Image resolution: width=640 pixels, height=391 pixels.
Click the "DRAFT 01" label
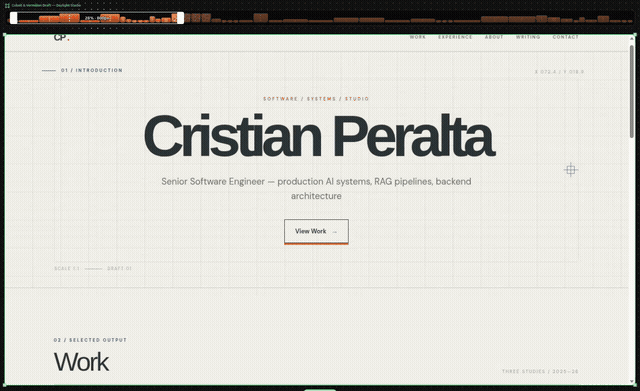tap(119, 269)
